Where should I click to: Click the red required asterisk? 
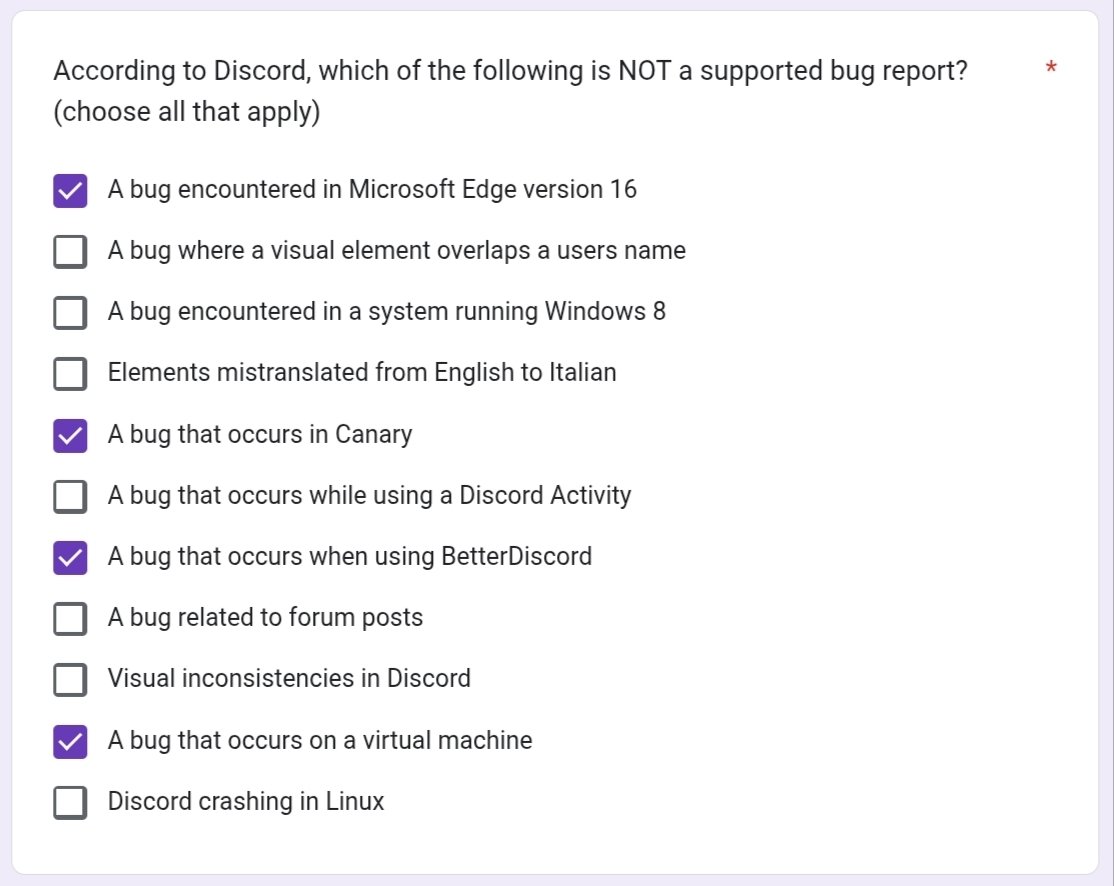1051,67
